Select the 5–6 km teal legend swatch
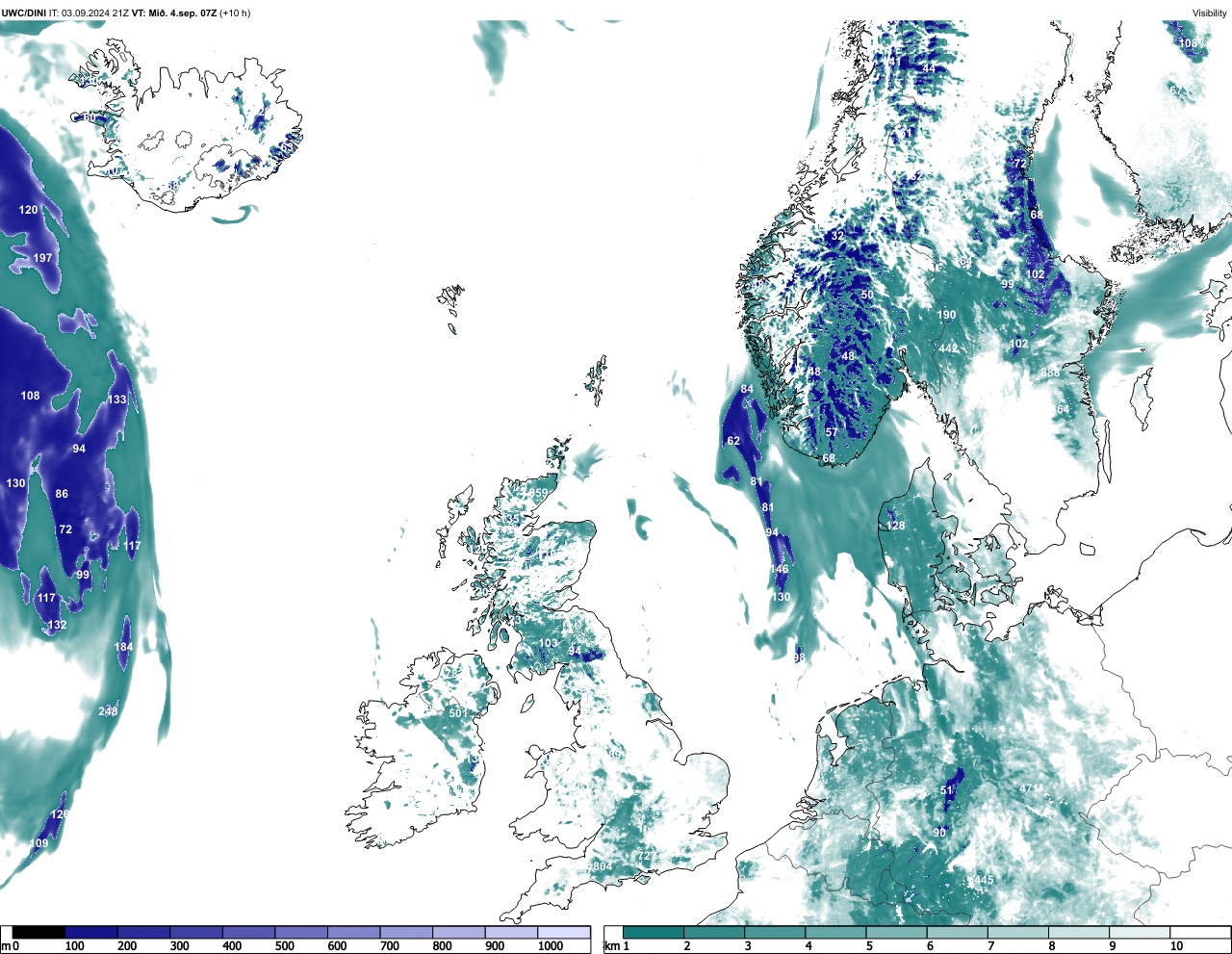Image resolution: width=1232 pixels, height=954 pixels. (x=897, y=932)
